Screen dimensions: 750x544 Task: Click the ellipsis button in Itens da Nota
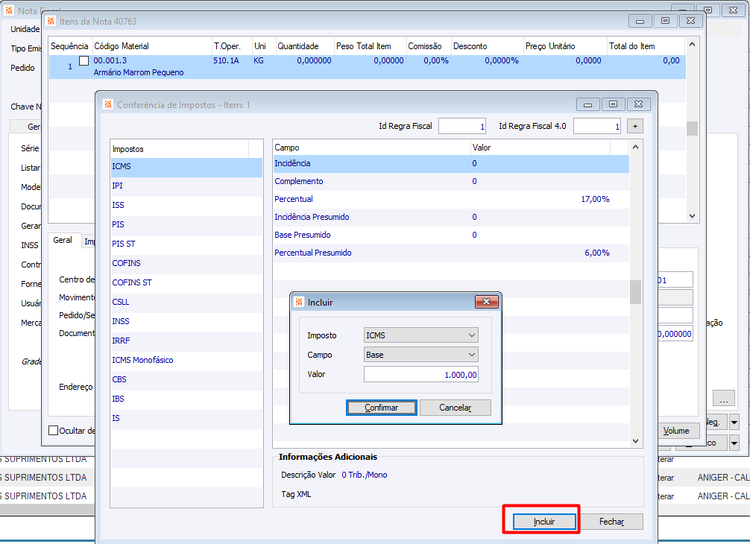[x=724, y=398]
